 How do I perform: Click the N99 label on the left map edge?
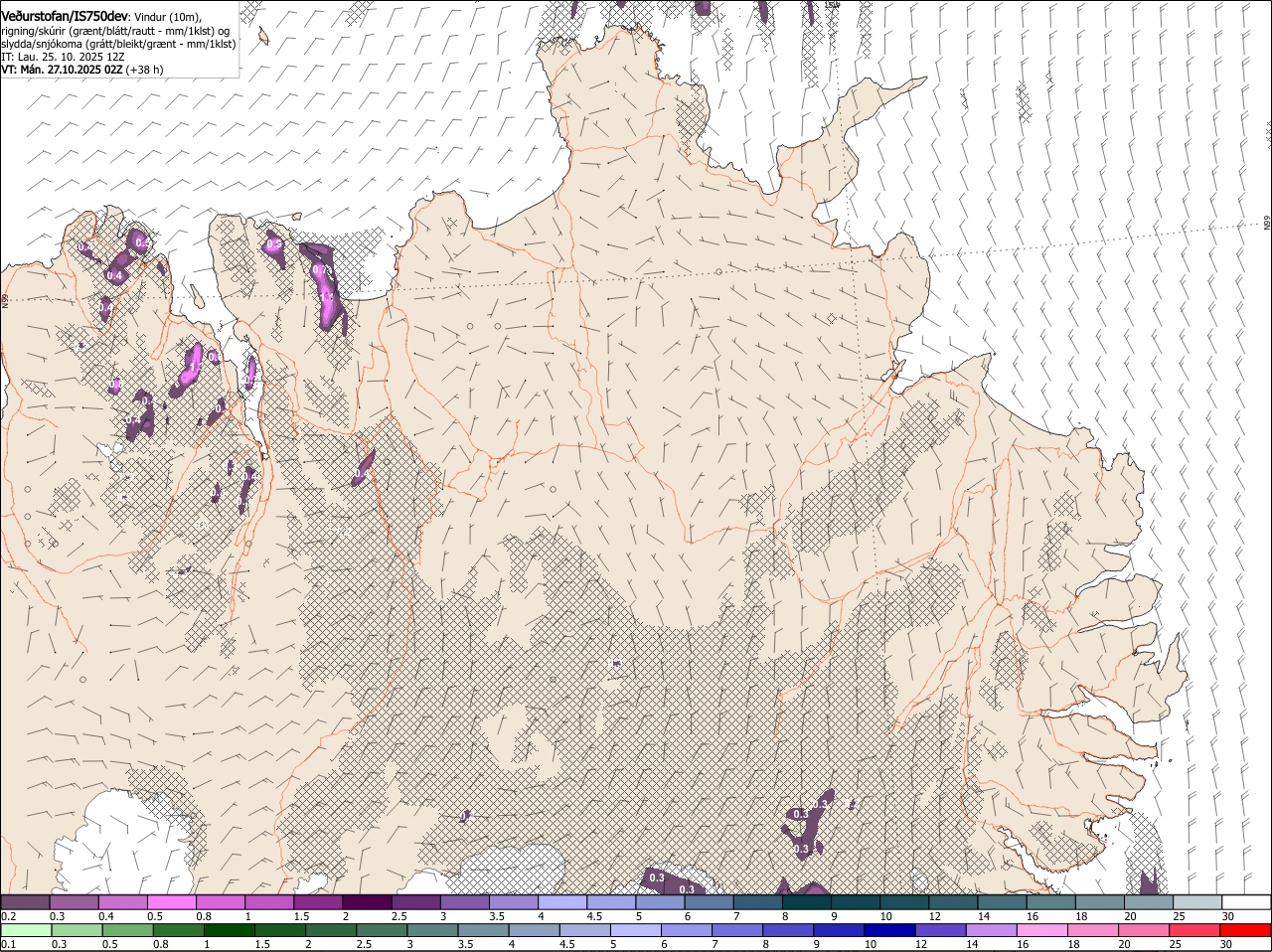(5, 300)
